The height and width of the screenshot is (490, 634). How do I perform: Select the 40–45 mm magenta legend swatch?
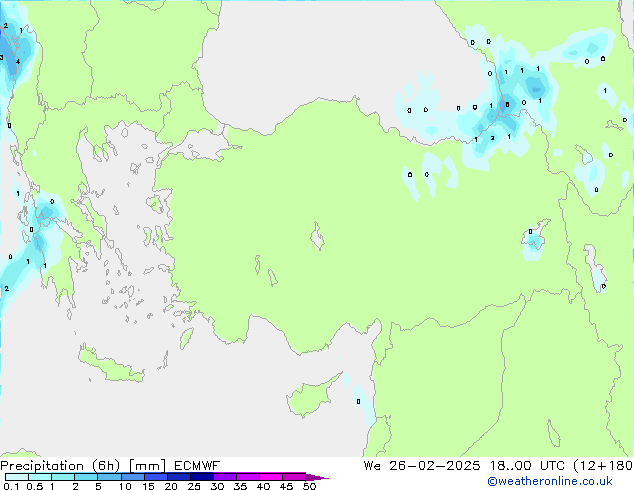(271, 477)
